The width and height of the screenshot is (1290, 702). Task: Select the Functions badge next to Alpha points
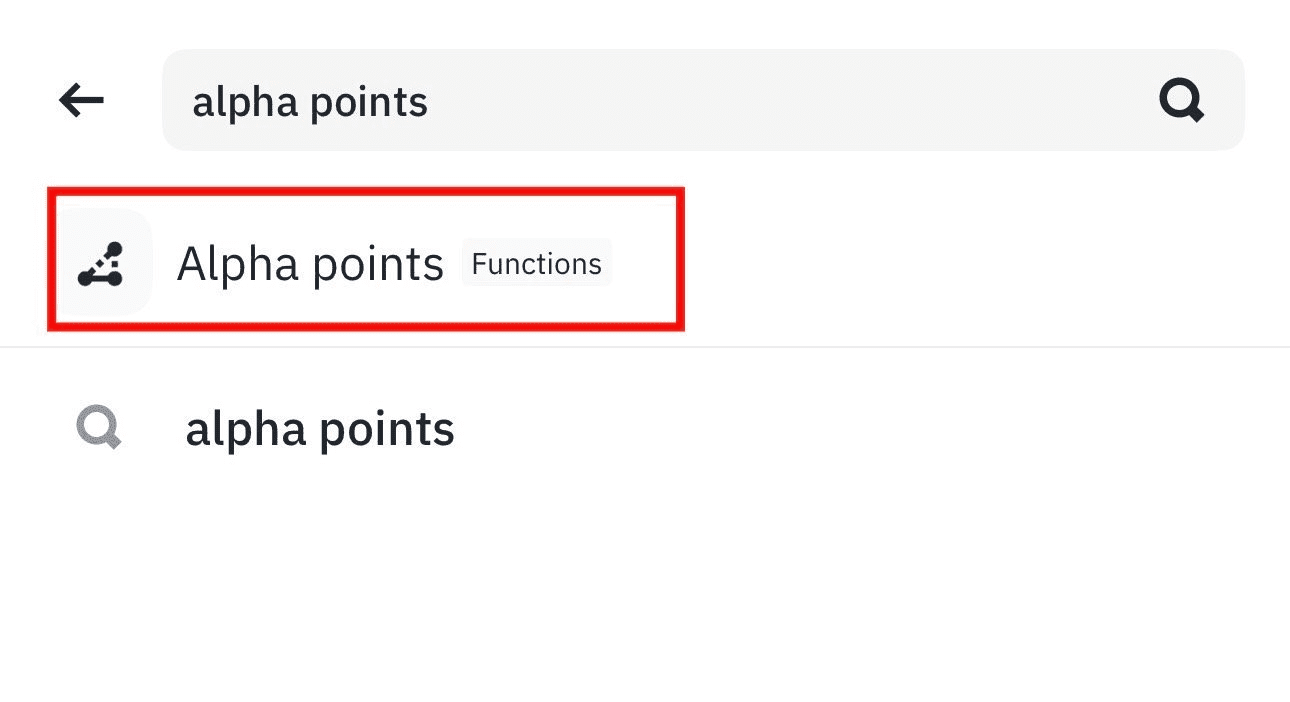[x=536, y=264]
